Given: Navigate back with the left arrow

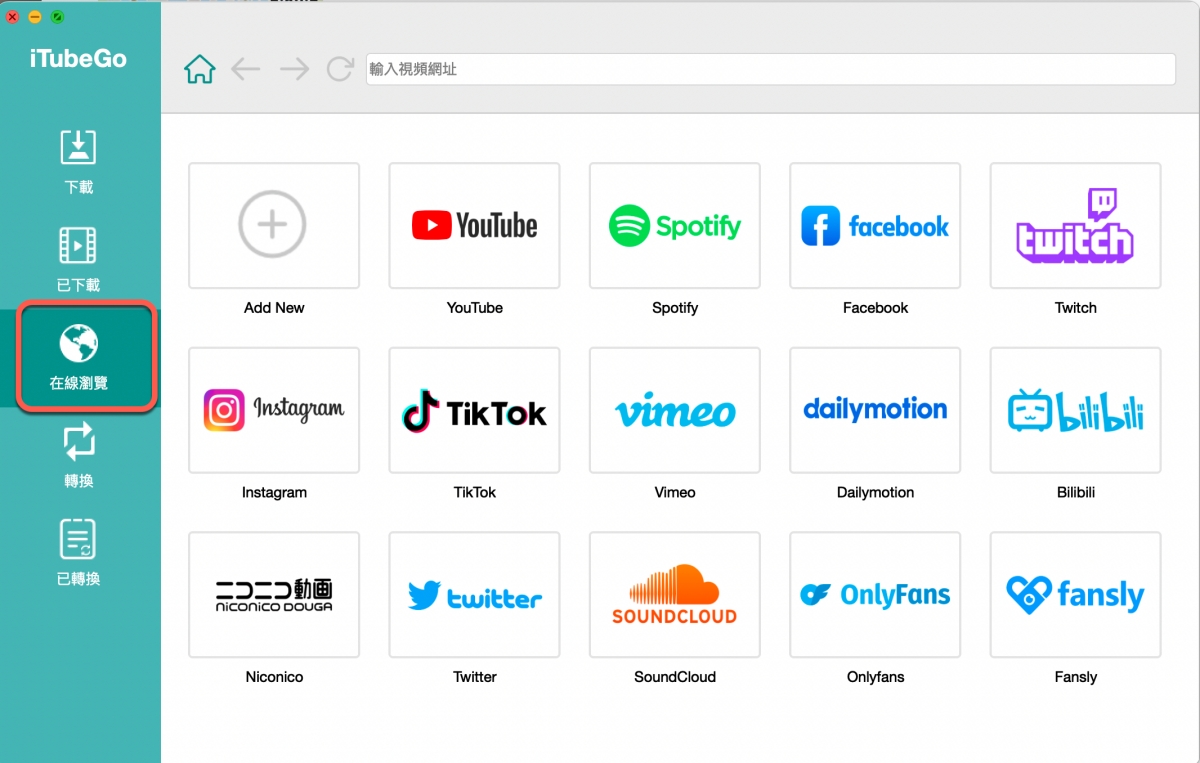Looking at the screenshot, I should click(245, 69).
